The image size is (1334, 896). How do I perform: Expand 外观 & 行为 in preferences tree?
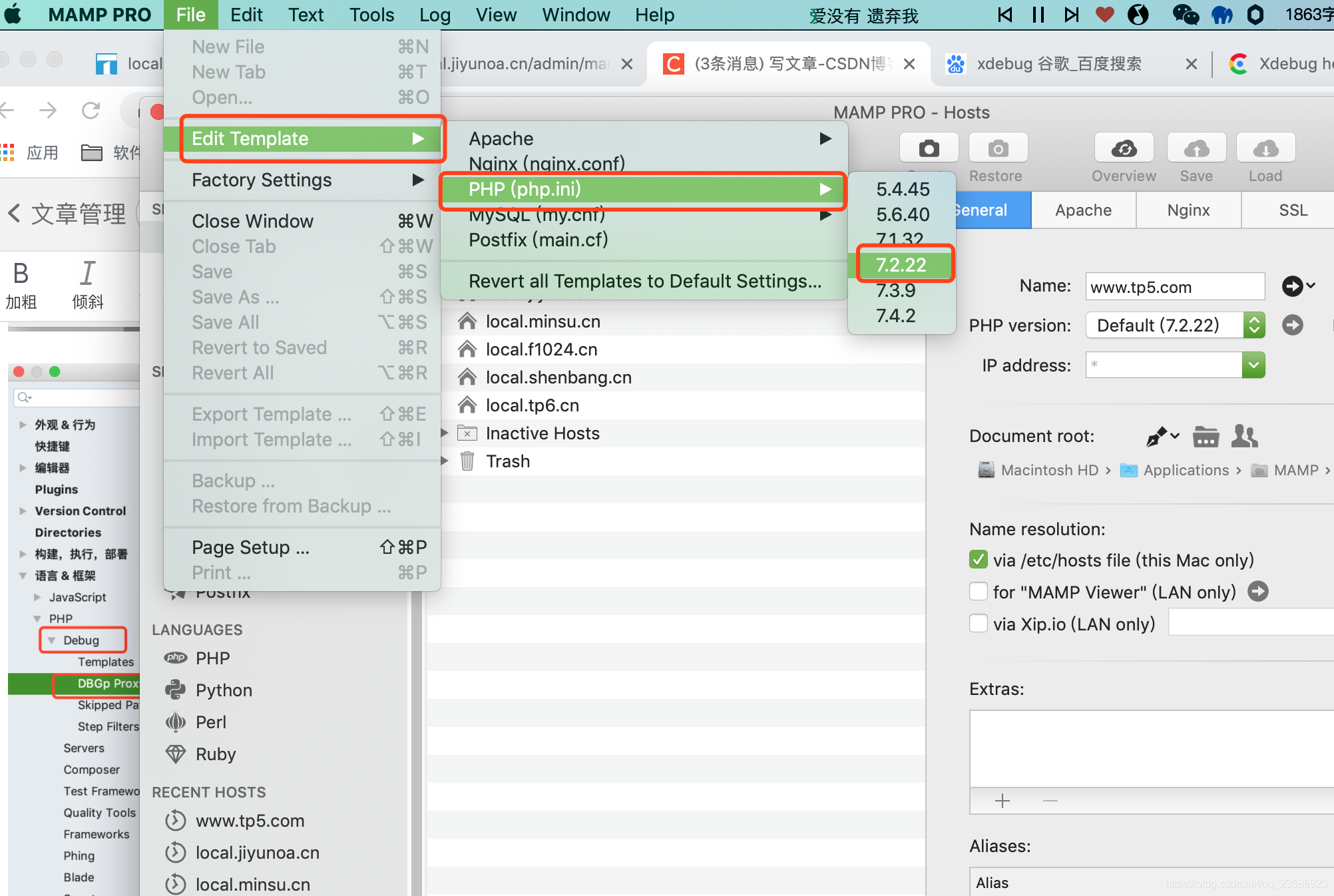pos(23,425)
